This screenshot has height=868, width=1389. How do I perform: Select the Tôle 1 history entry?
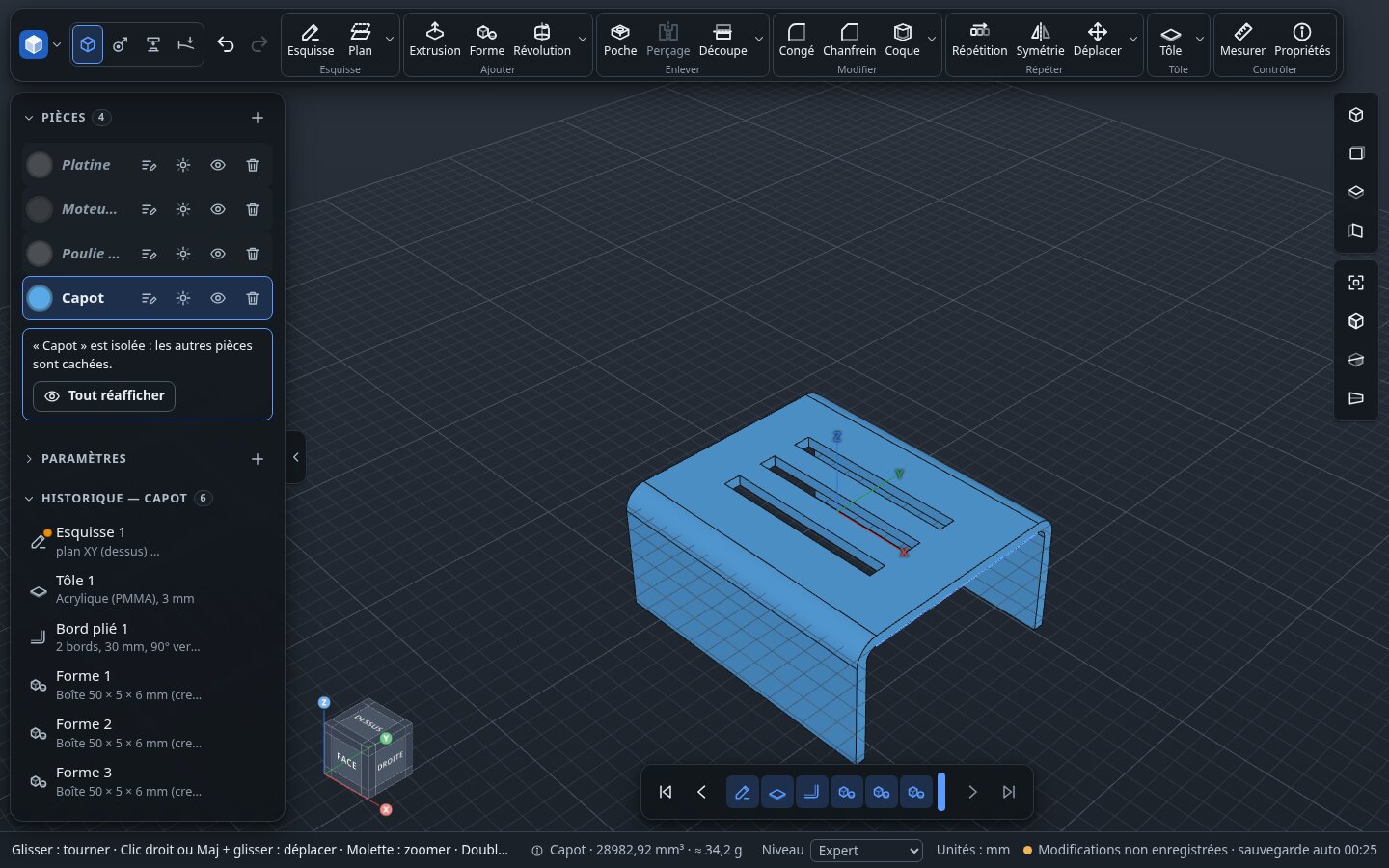147,589
